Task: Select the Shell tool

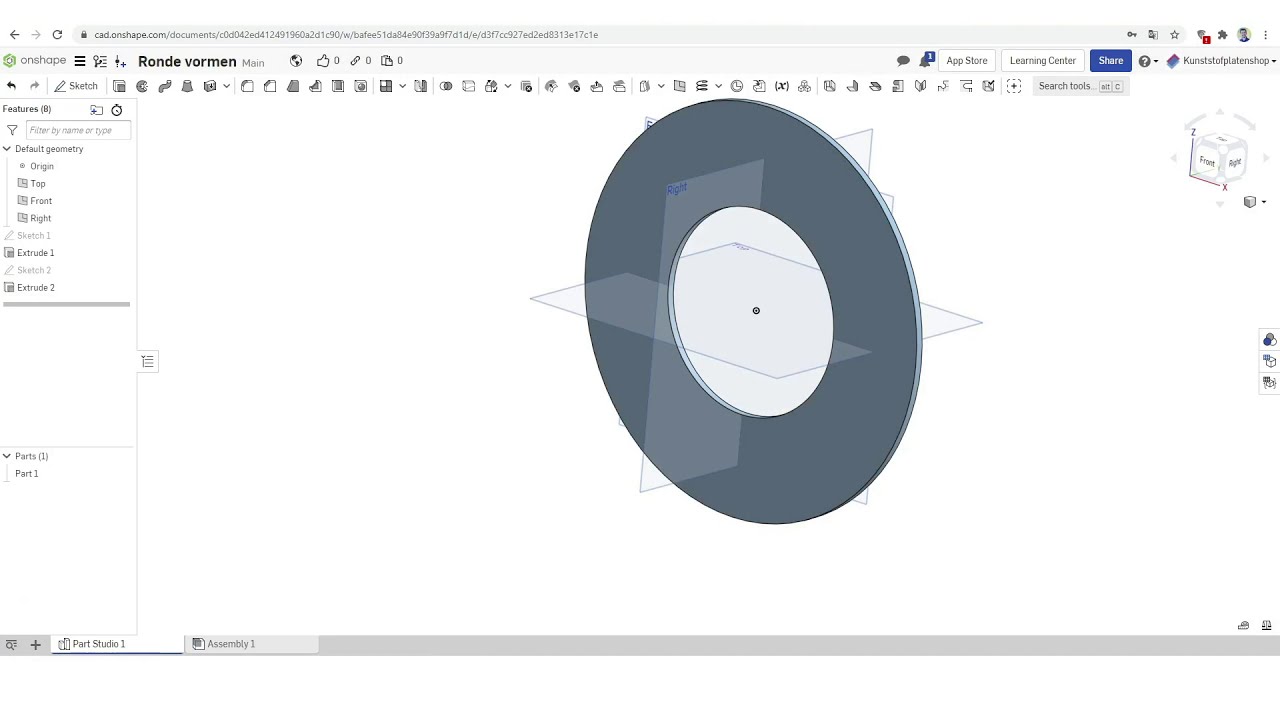Action: coord(338,86)
